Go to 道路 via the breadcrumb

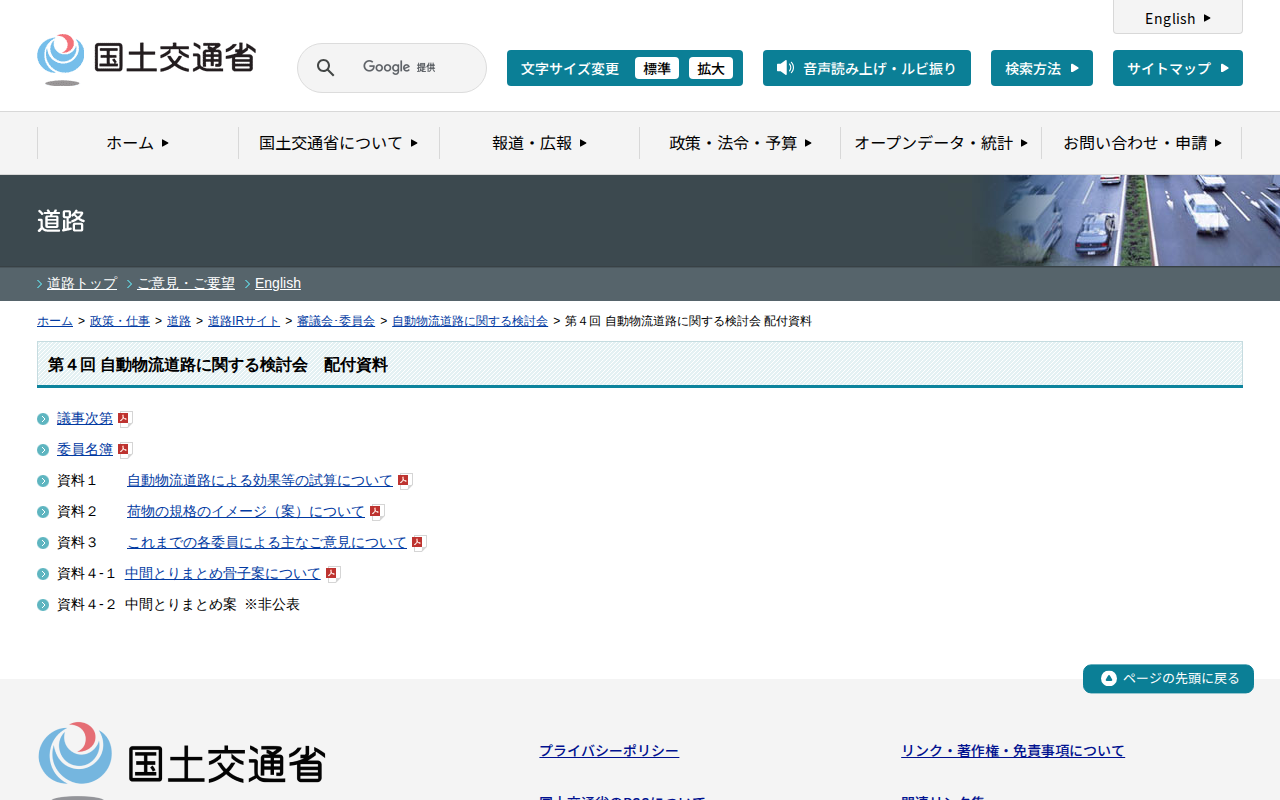coord(179,321)
